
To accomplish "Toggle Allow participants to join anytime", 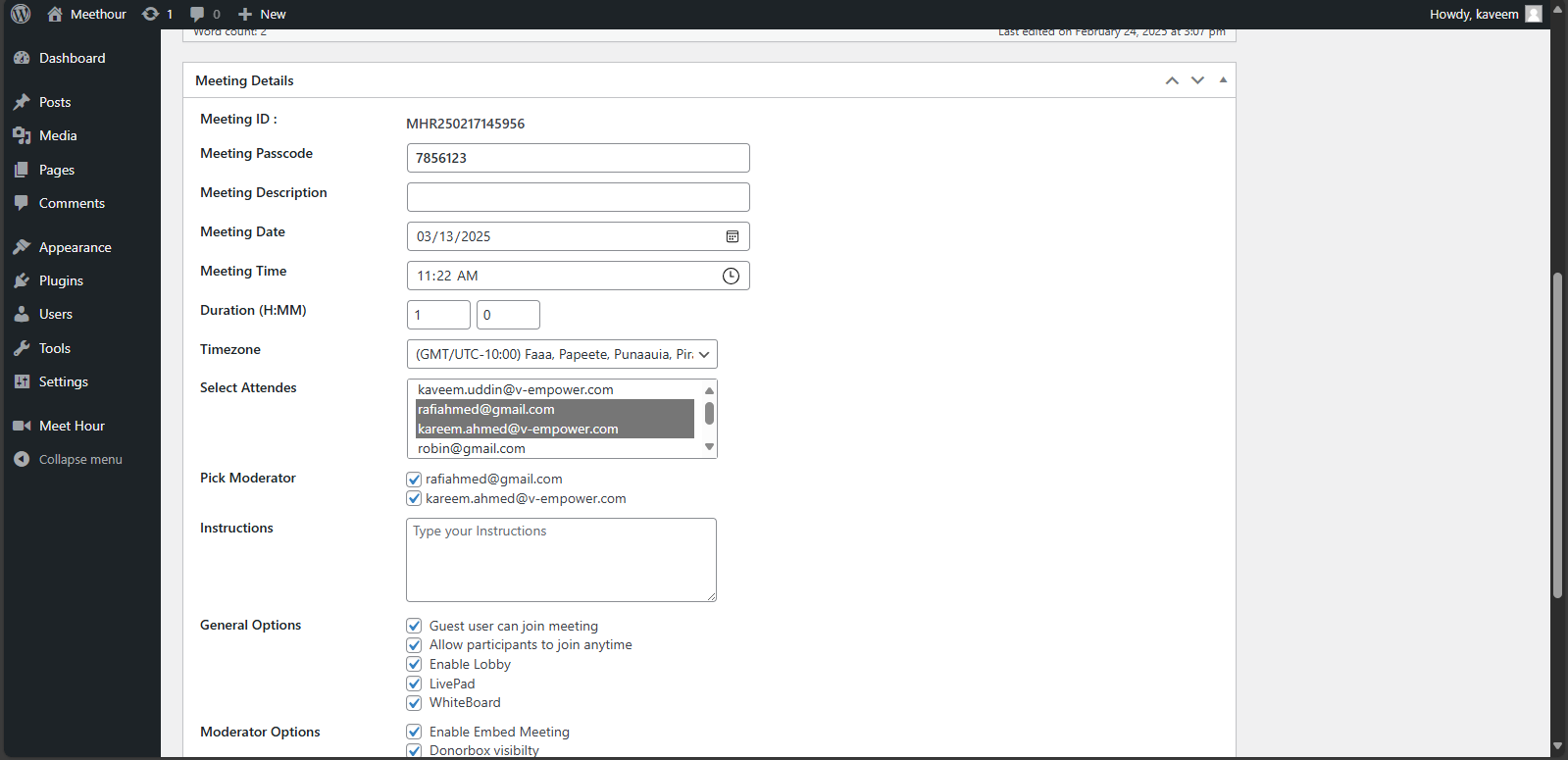I will [x=414, y=645].
